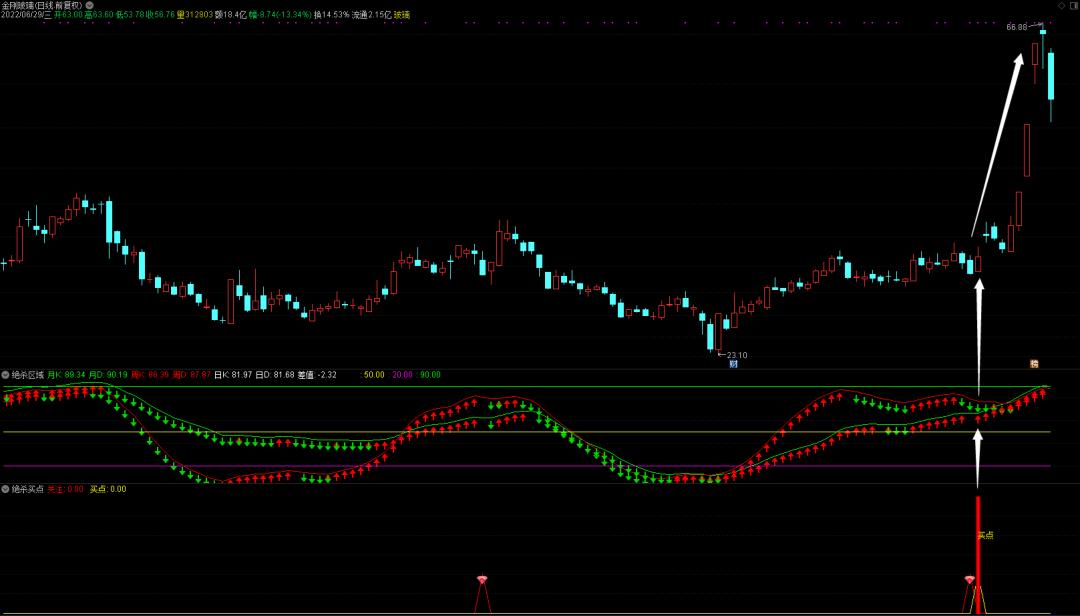Click the square icon at top-right corner
1080x616 pixels.
tap(1073, 5)
